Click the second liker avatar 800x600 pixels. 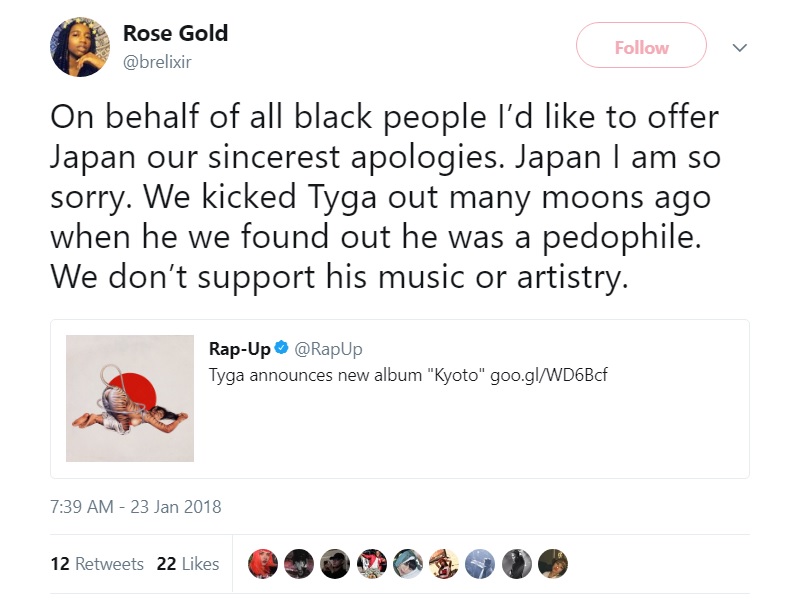299,564
